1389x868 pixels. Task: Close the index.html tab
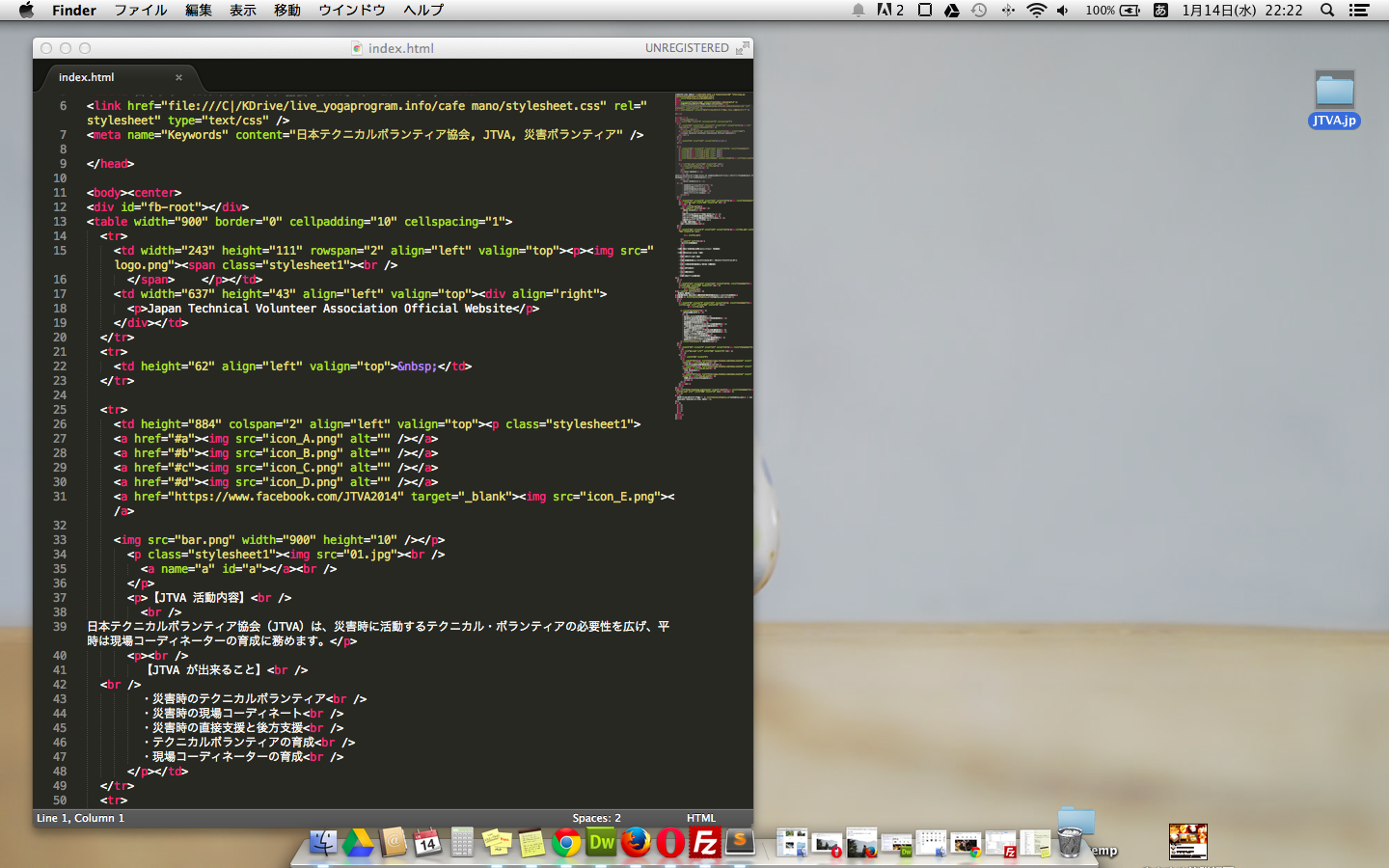point(178,77)
